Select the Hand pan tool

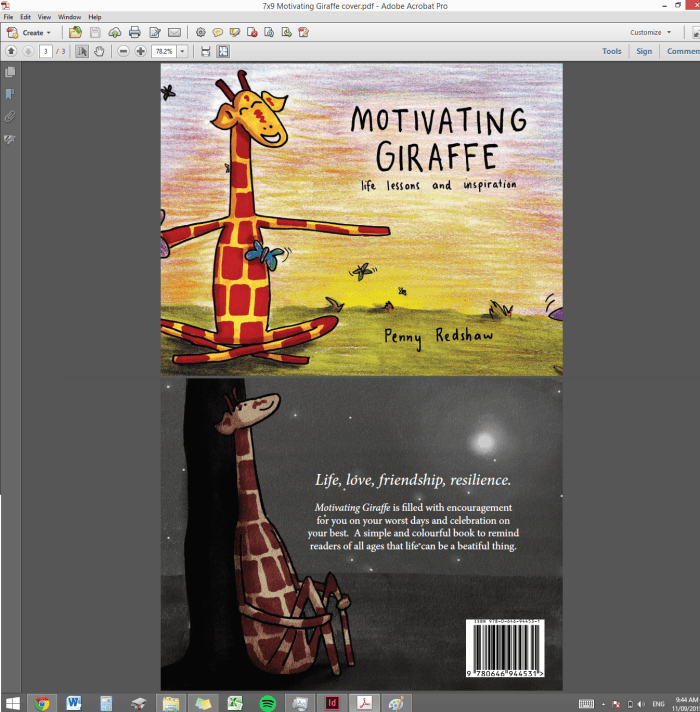[100, 51]
